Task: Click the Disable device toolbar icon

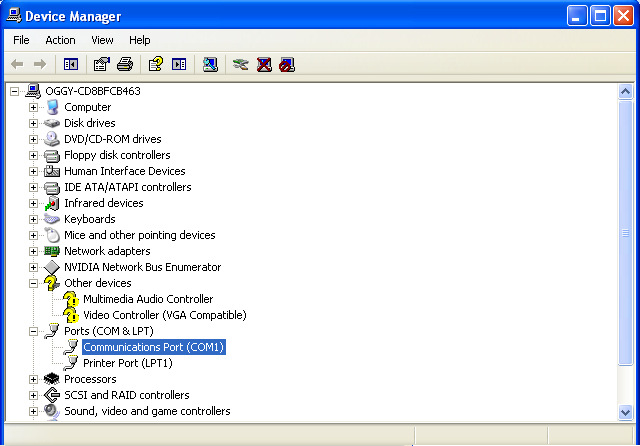Action: 287,64
